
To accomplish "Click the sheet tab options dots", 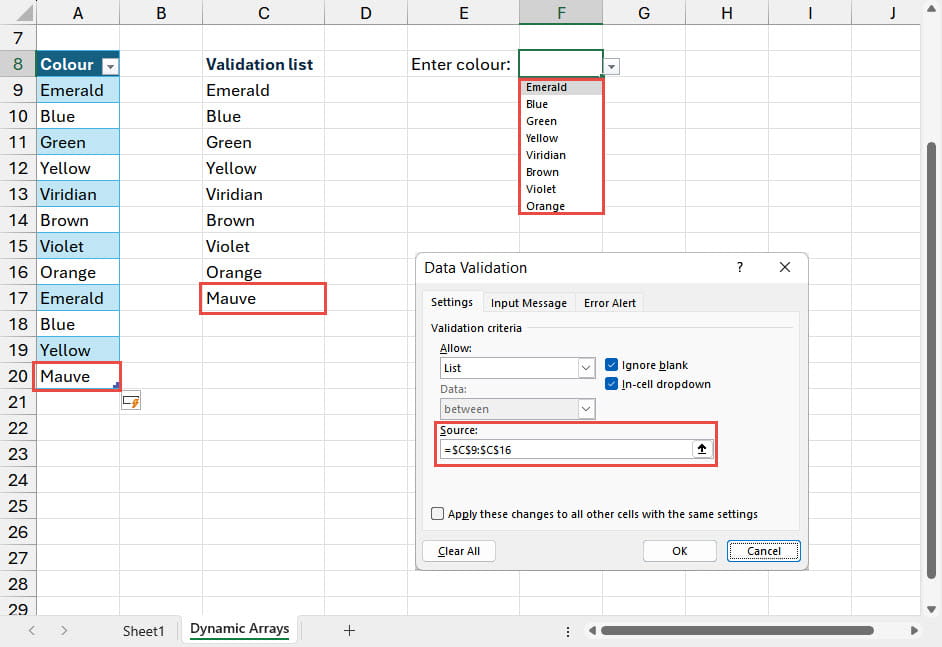I will (568, 631).
